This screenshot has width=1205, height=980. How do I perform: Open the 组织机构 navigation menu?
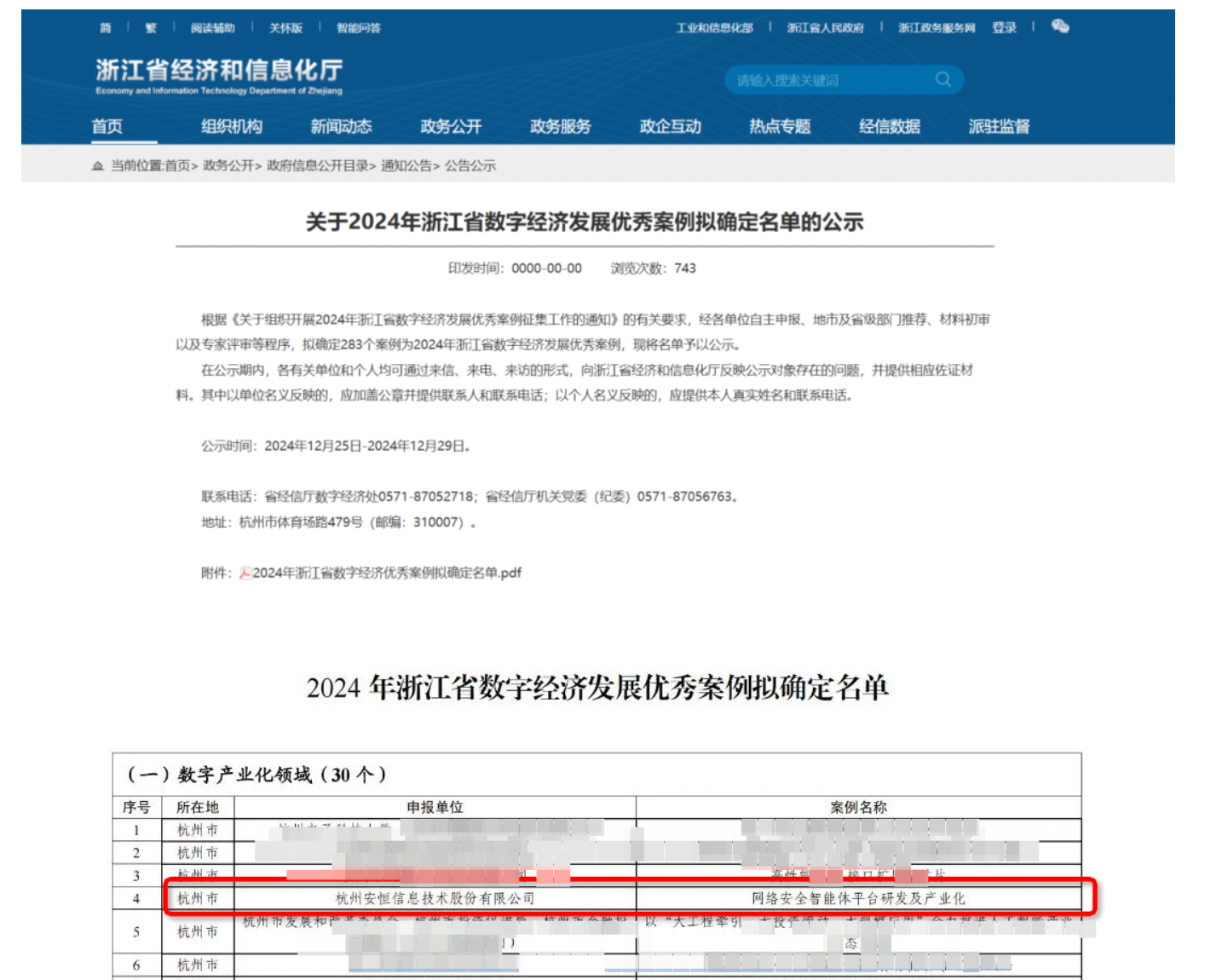[231, 127]
